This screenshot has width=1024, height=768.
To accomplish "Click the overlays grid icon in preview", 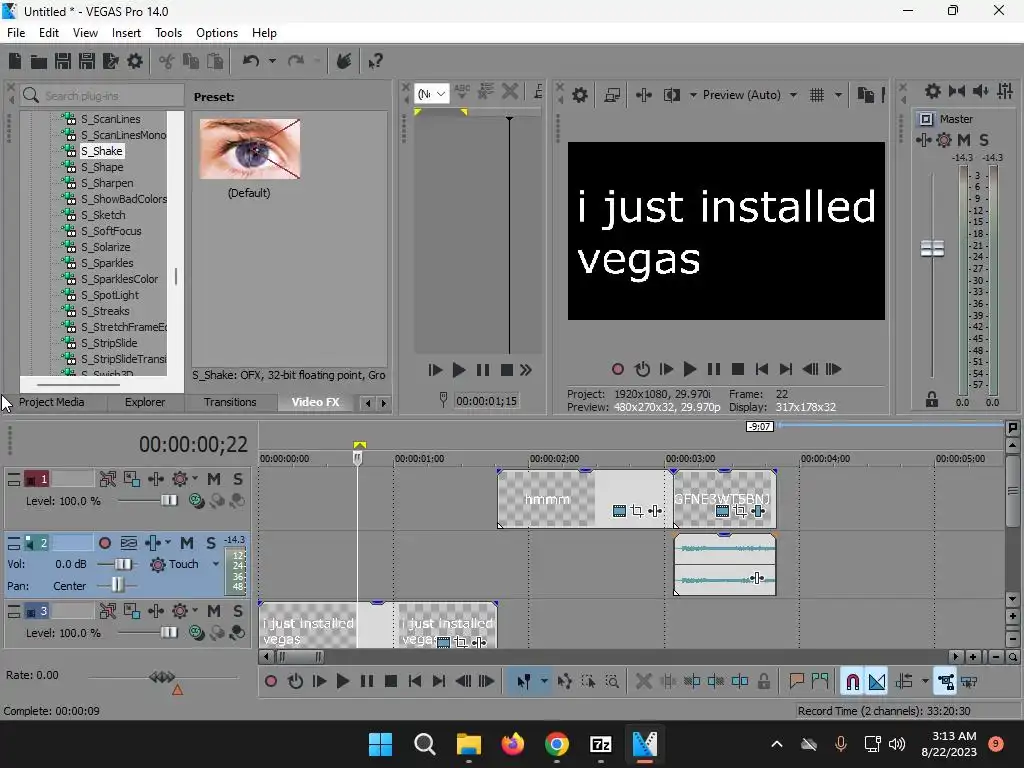I will (x=816, y=95).
